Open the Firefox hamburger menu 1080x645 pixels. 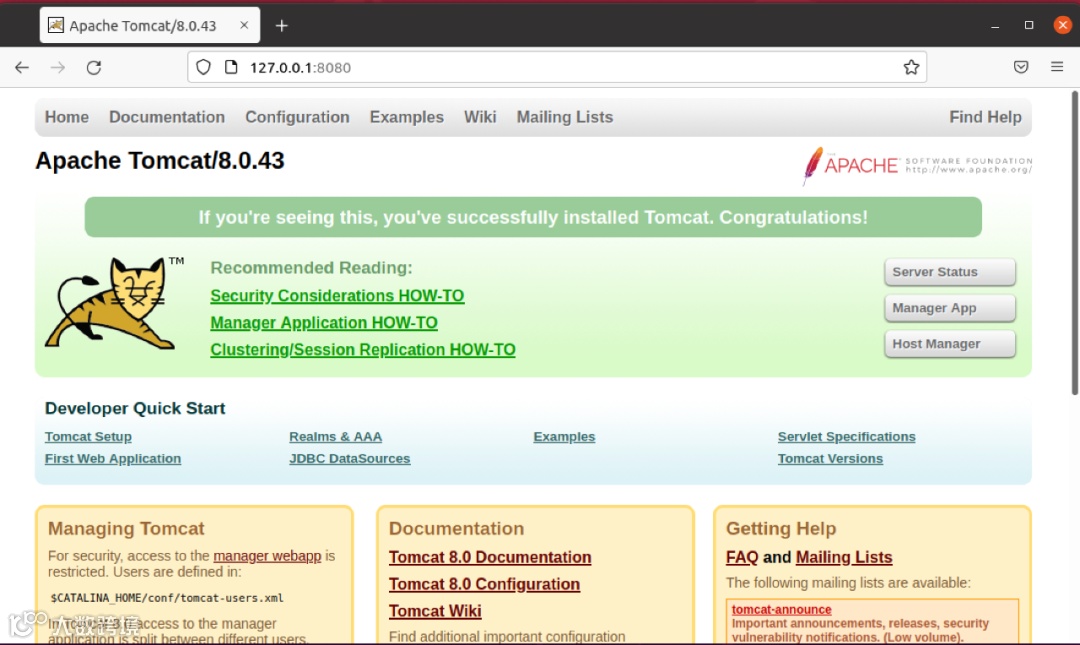click(x=1057, y=67)
